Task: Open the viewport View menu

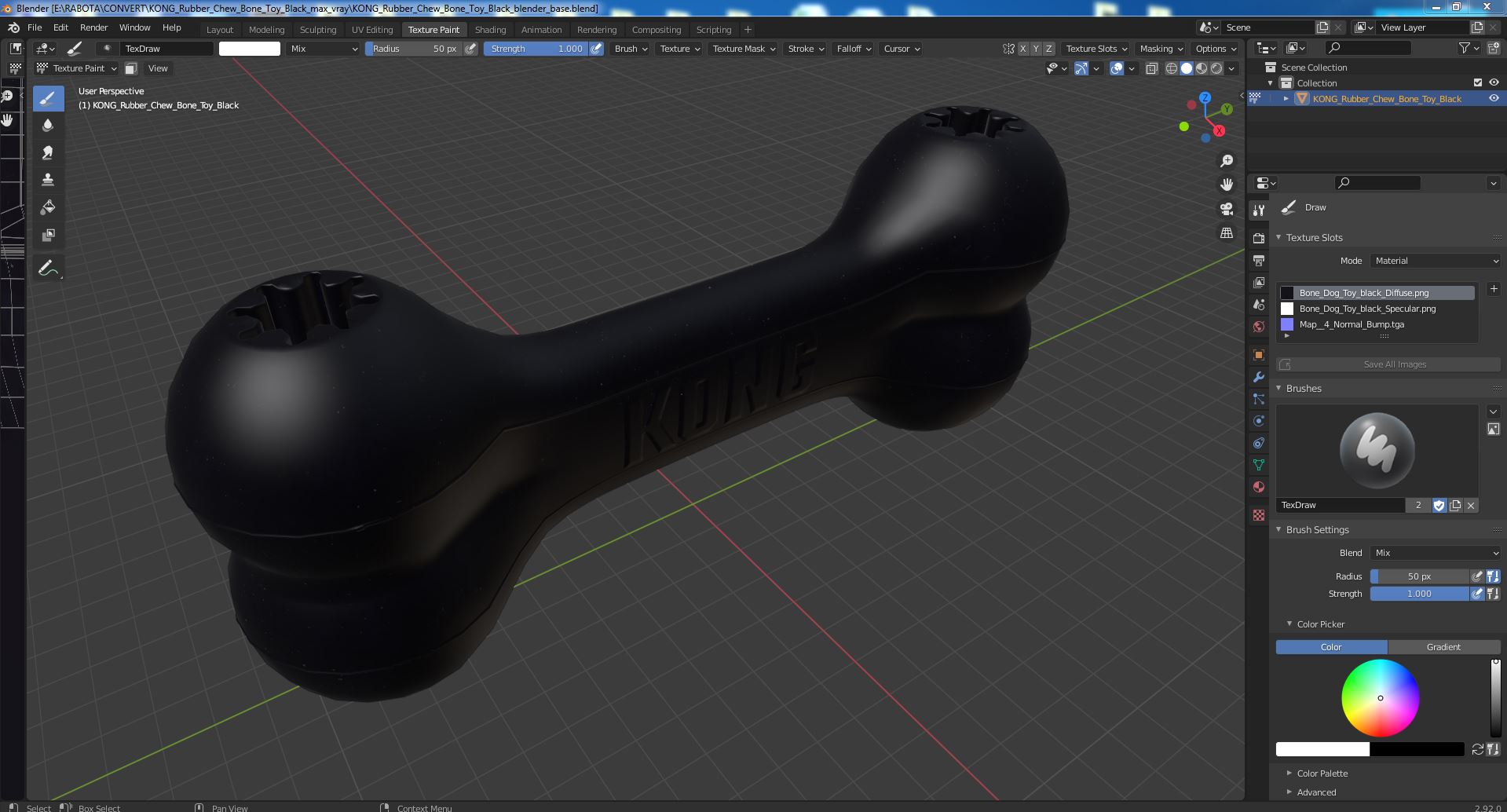Action: pyautogui.click(x=158, y=68)
